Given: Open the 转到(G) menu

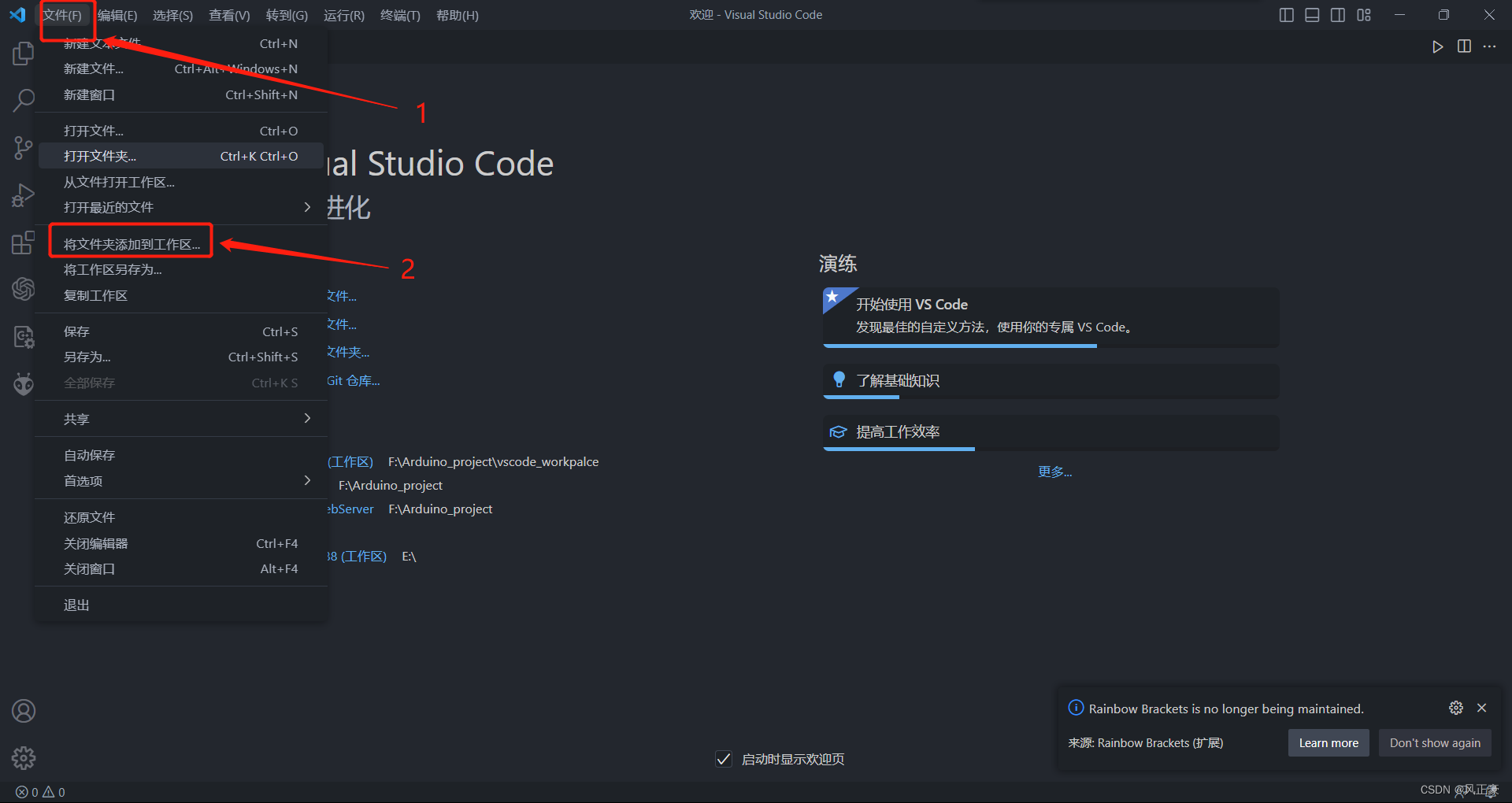Looking at the screenshot, I should (x=287, y=16).
